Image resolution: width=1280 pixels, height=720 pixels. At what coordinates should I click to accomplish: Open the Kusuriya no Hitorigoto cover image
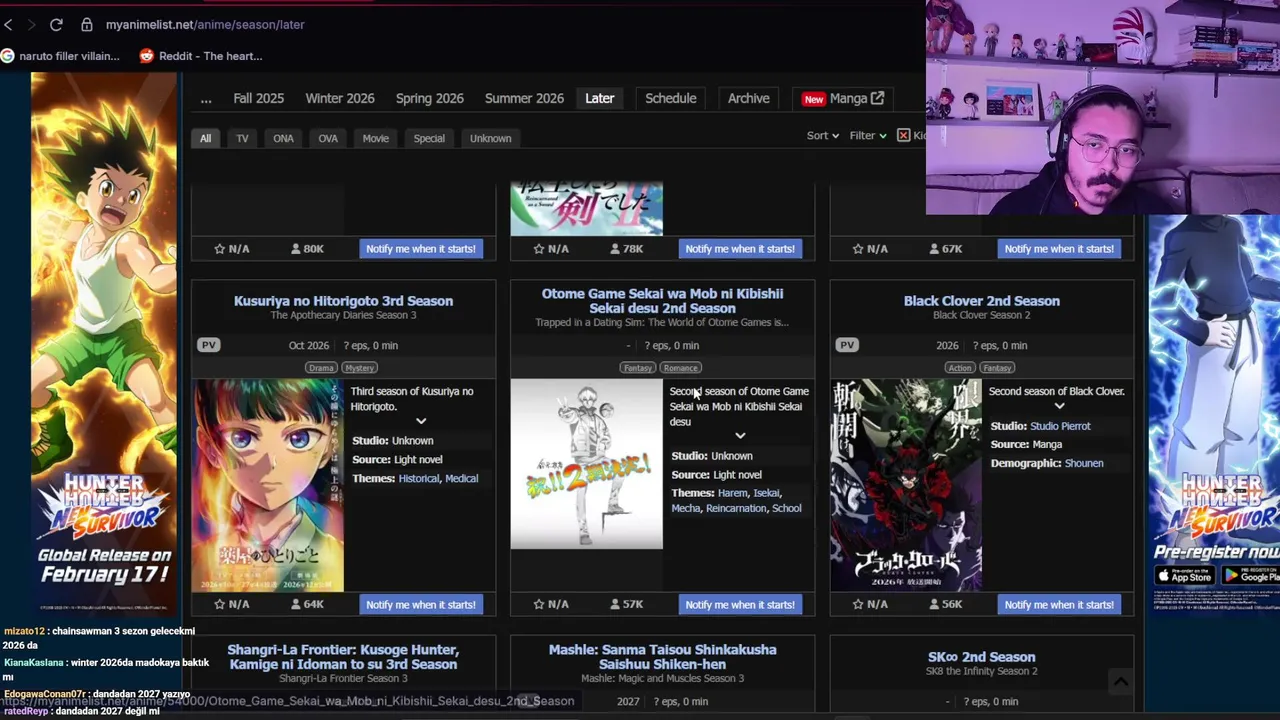point(267,485)
